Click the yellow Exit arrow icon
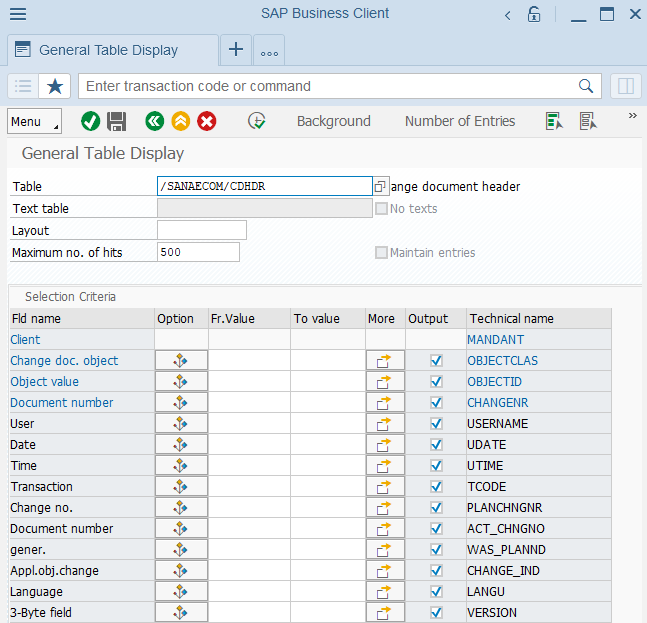Viewport: 647px width, 623px height. click(181, 121)
